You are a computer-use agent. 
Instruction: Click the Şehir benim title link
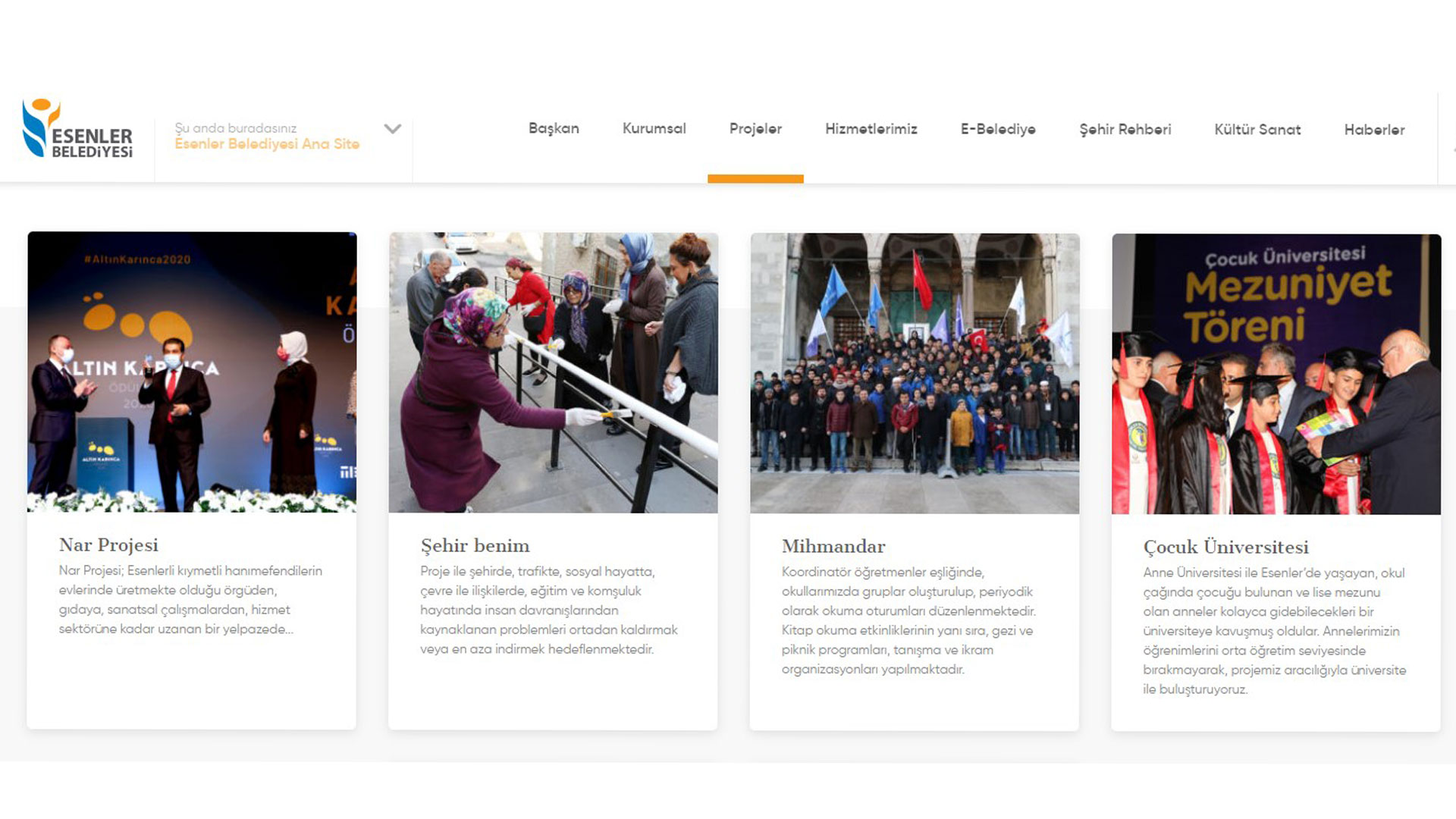[x=475, y=545]
